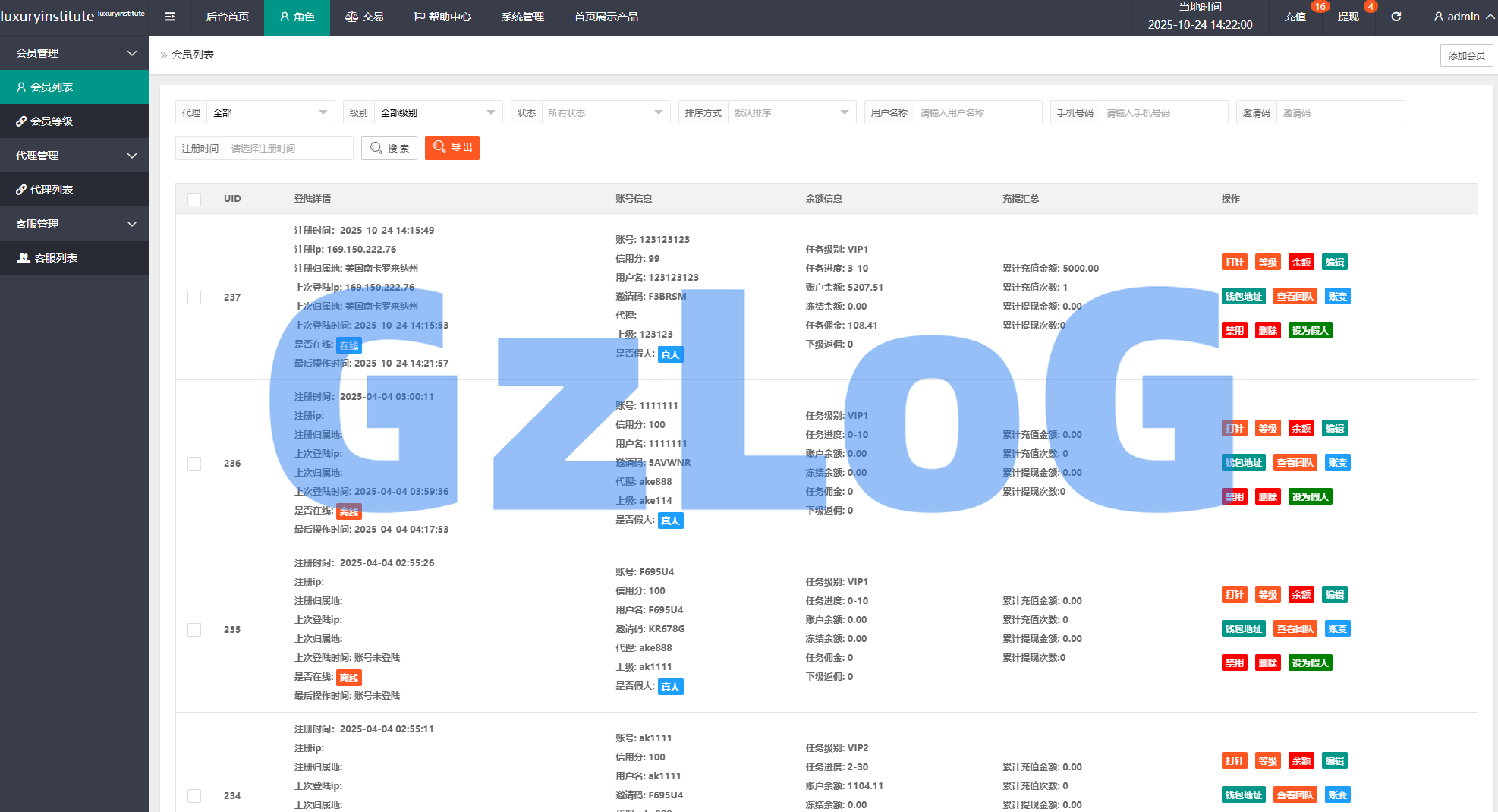Screen dimensions: 1498x812
Task: Open the 提现 notification with badge 4
Action: coord(1348,17)
